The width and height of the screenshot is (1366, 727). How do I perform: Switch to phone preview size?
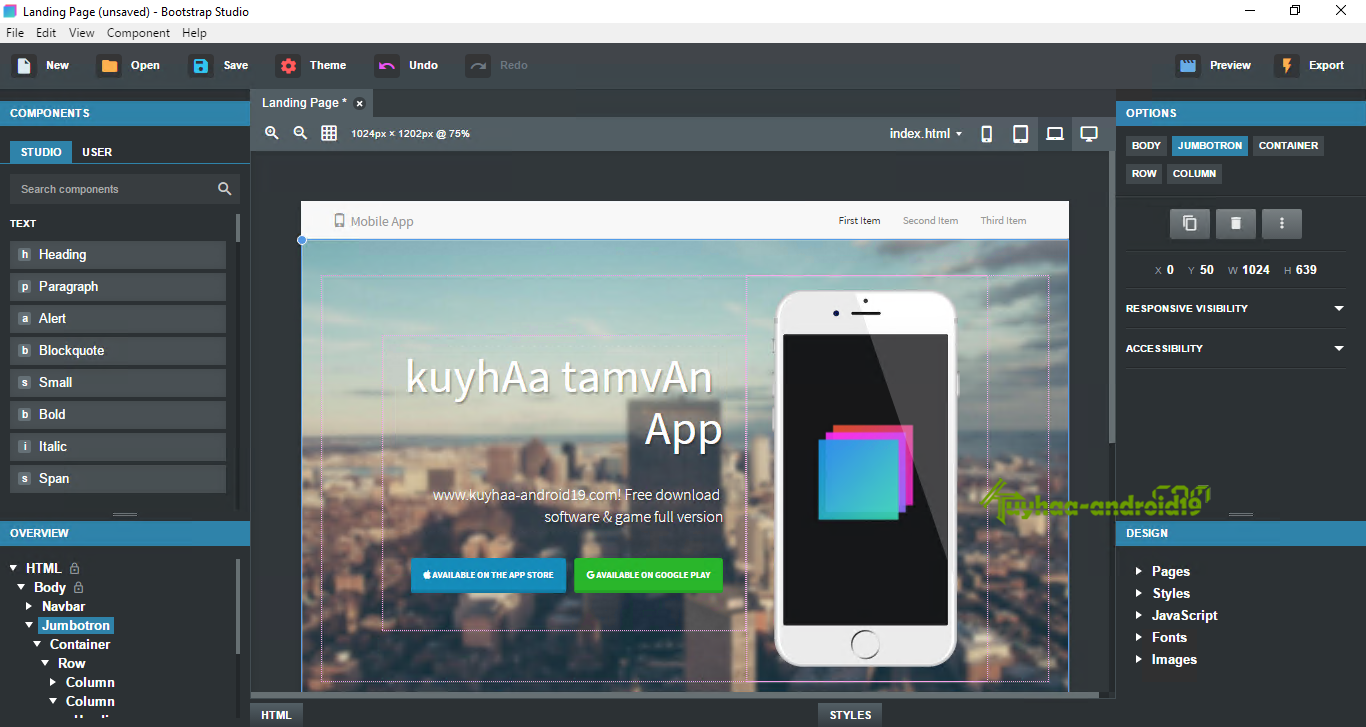tap(987, 134)
